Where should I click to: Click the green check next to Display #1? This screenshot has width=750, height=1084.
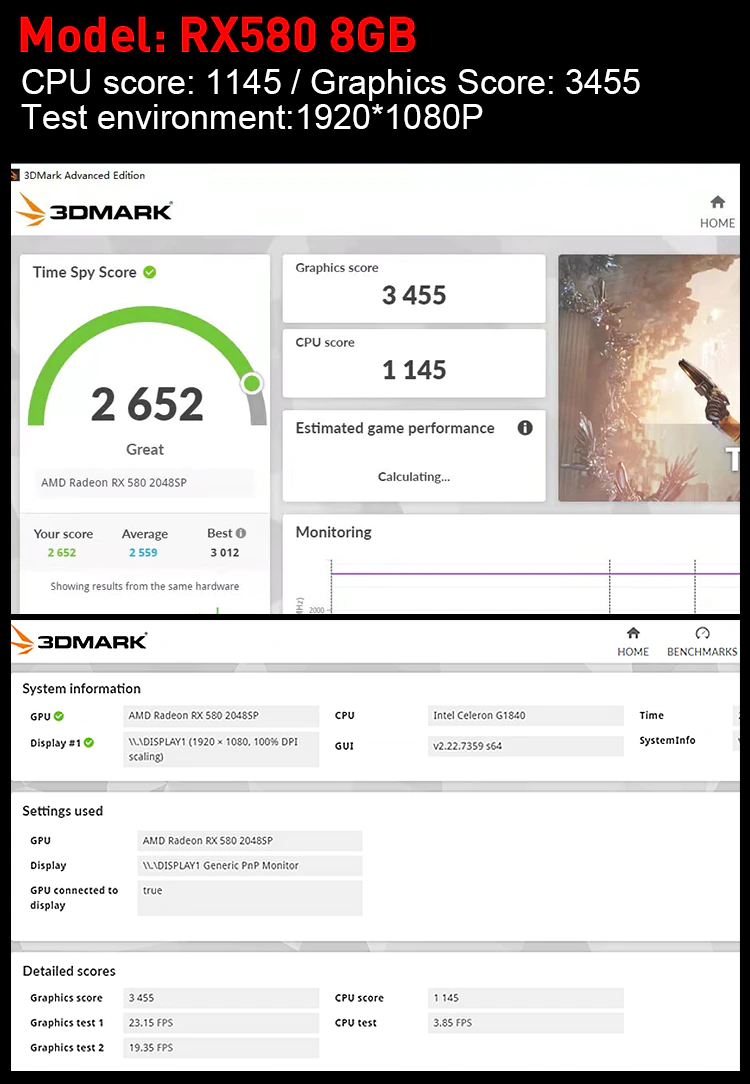88,742
